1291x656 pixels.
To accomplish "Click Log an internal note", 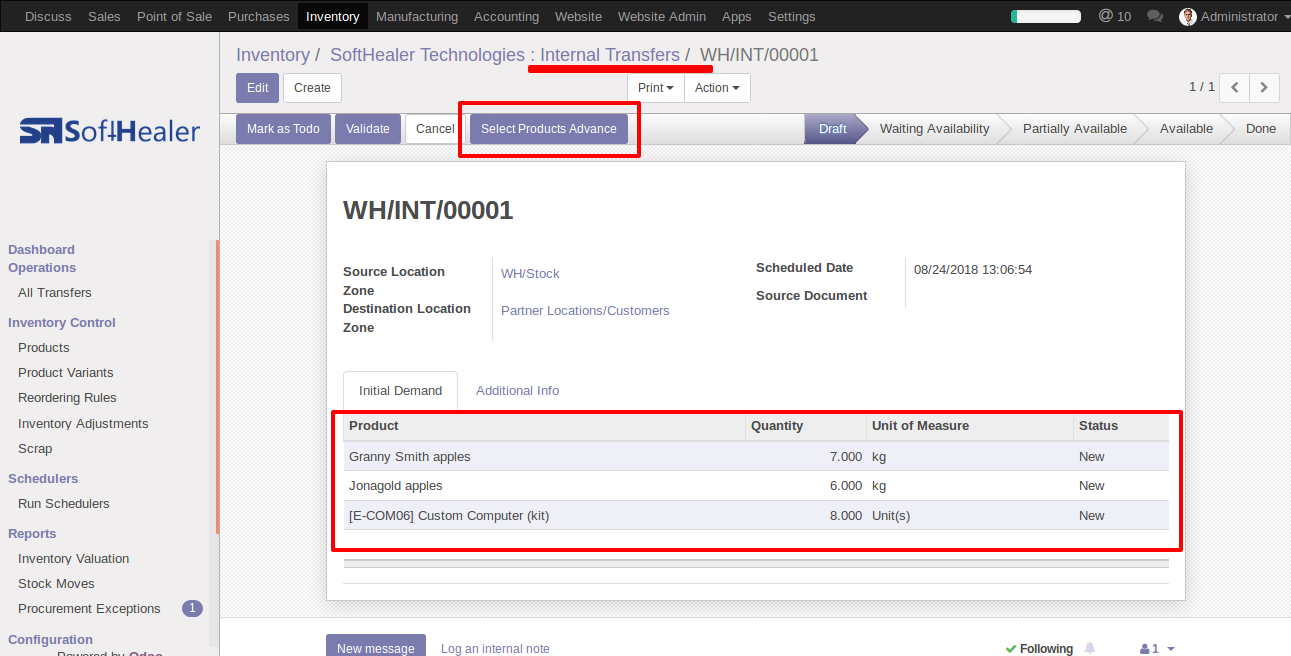I will click(x=495, y=649).
